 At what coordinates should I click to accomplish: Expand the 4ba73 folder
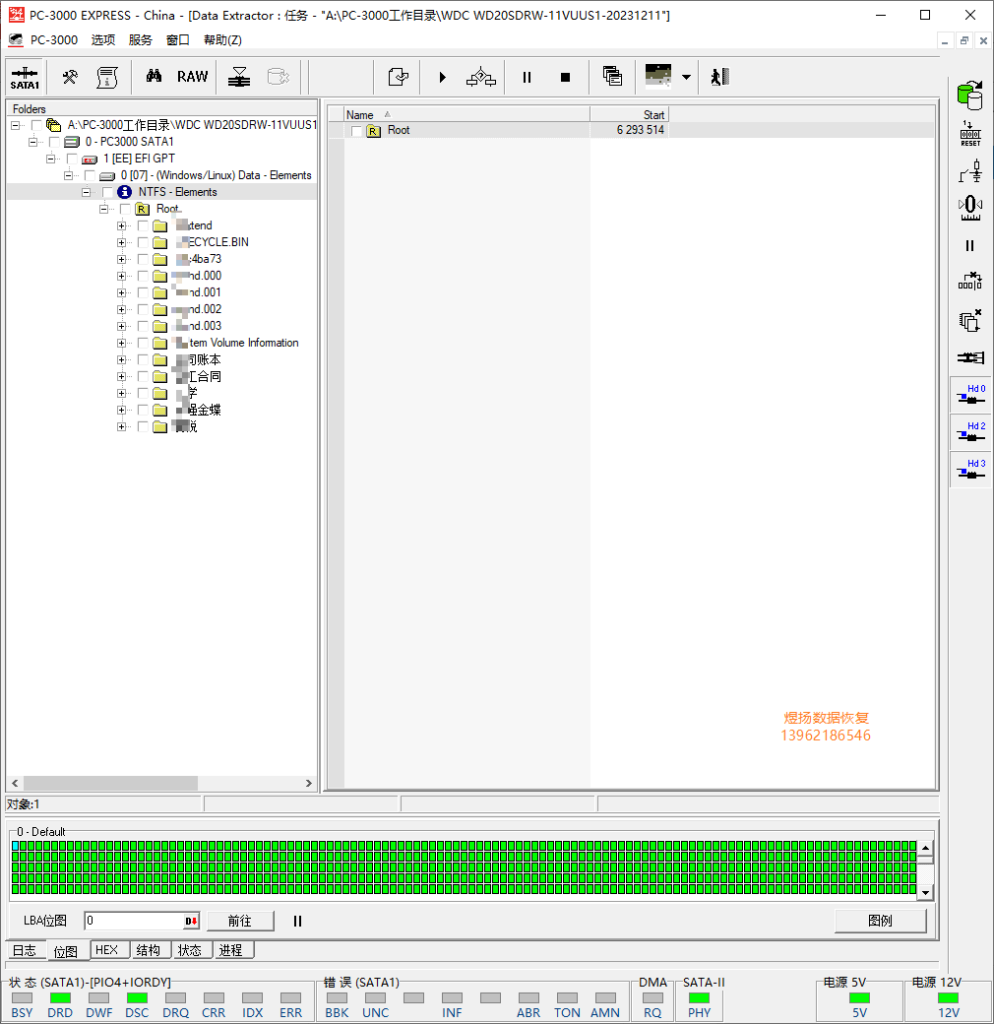pyautogui.click(x=121, y=259)
